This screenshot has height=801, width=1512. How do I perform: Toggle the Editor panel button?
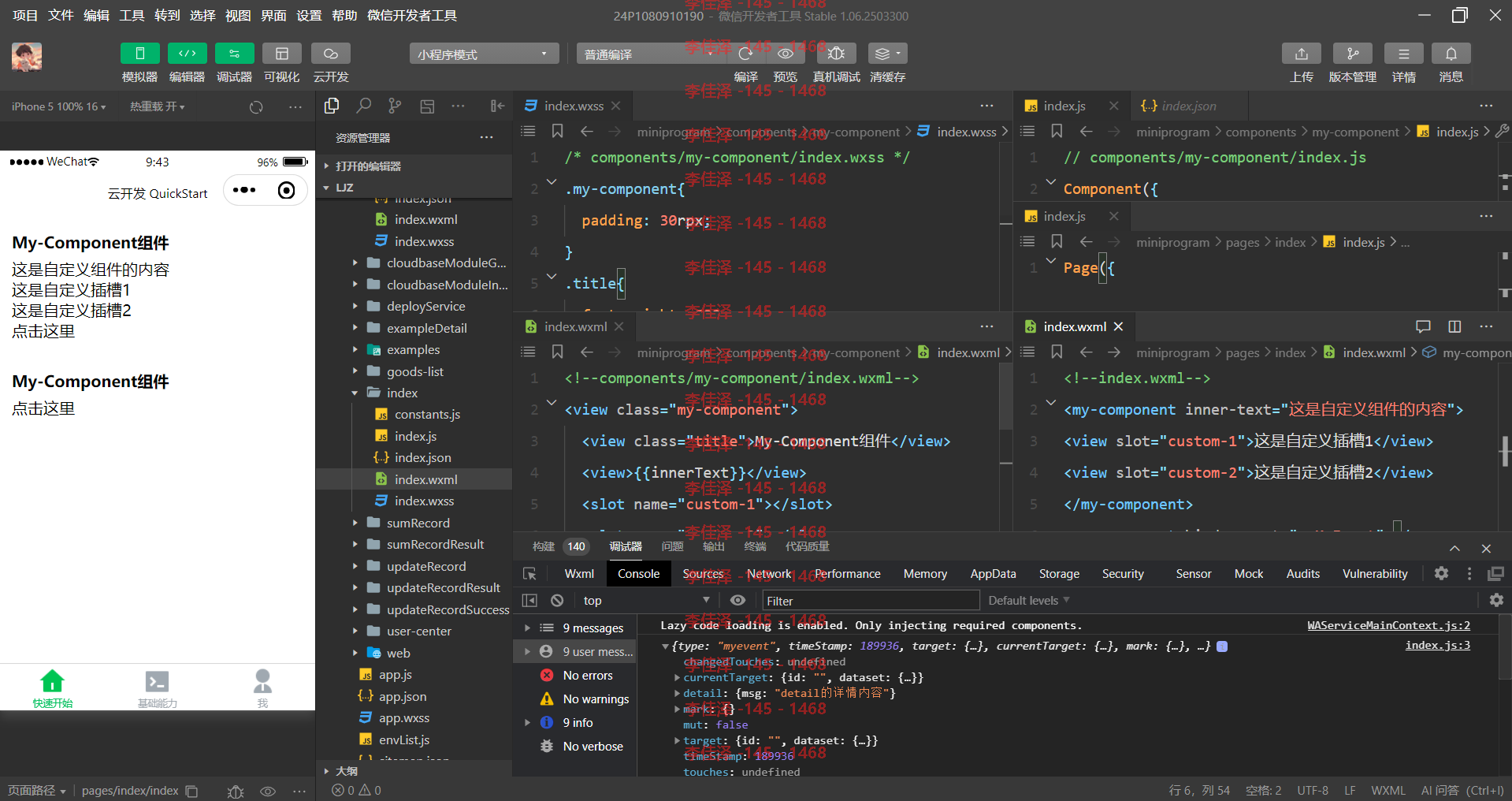[187, 54]
